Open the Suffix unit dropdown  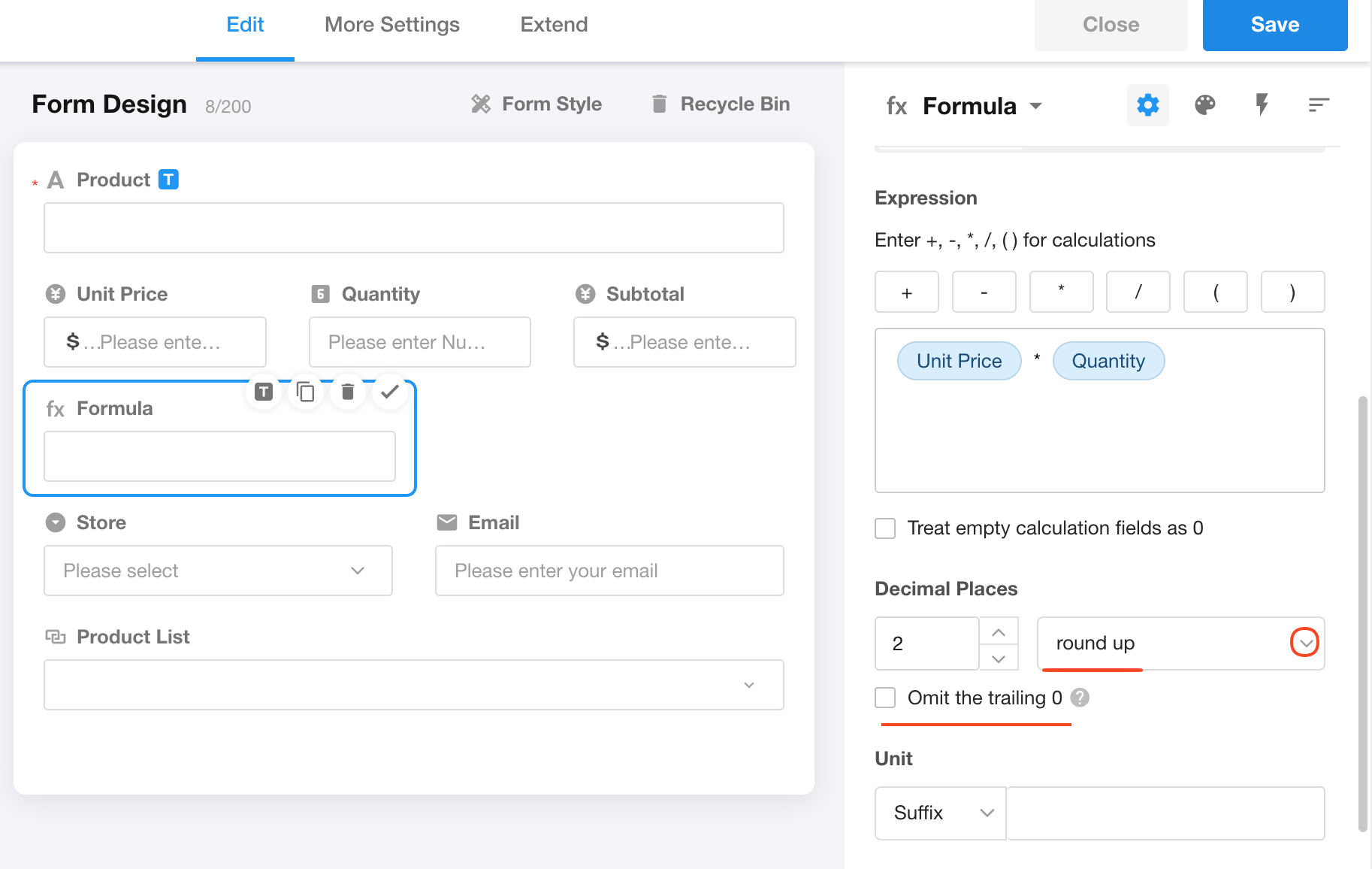pos(941,813)
